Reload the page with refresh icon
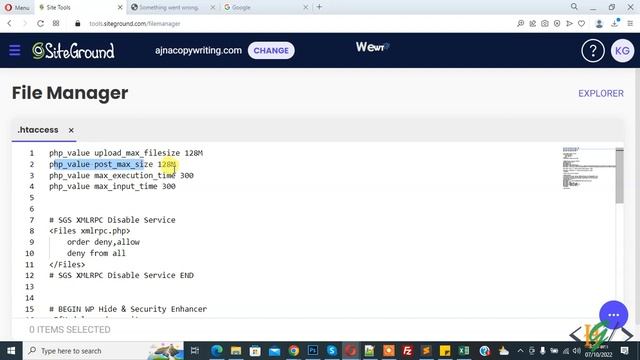Image resolution: width=640 pixels, height=360 pixels. [x=40, y=24]
